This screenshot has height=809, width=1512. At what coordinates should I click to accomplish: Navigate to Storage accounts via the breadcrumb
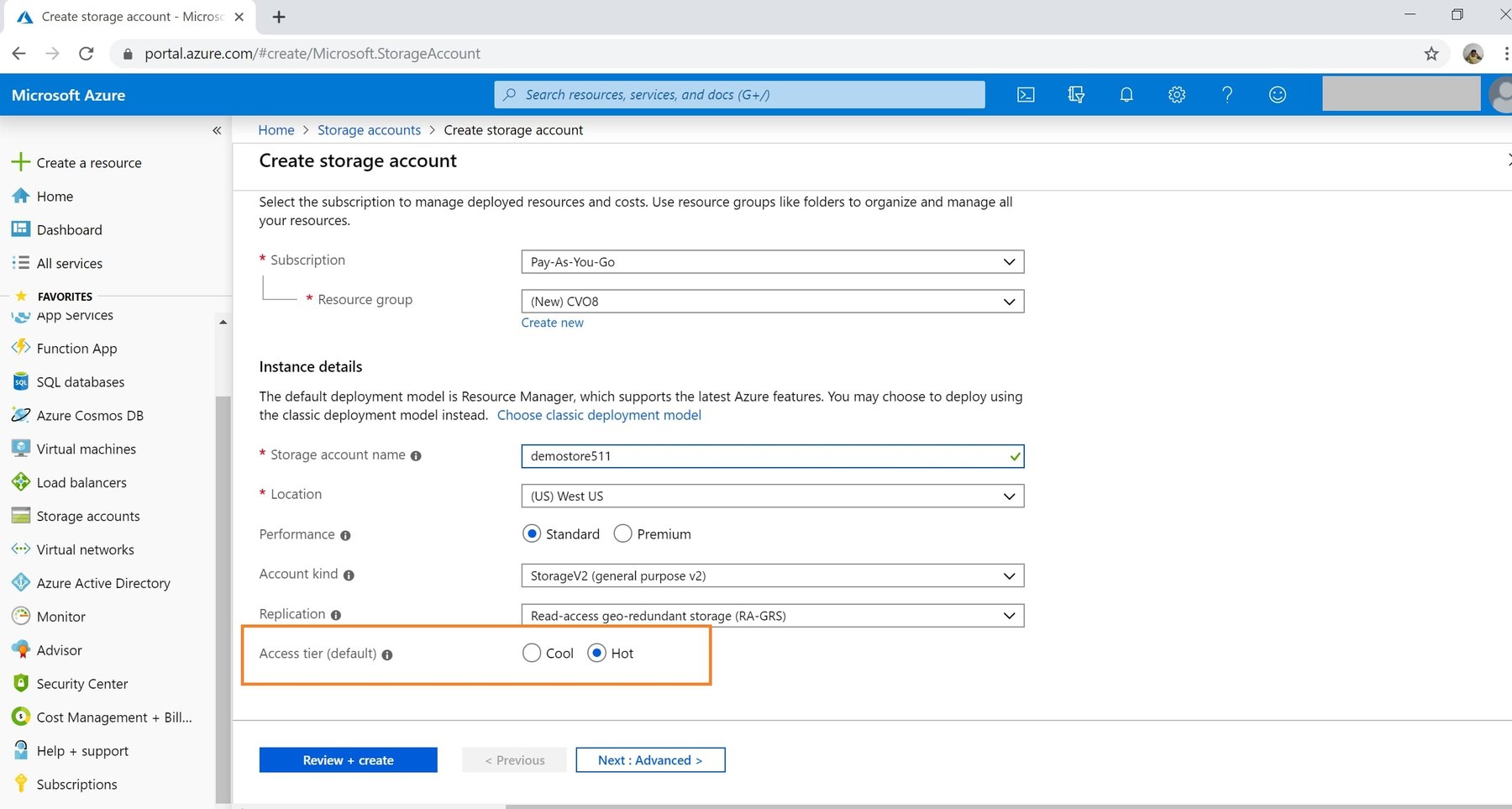369,129
